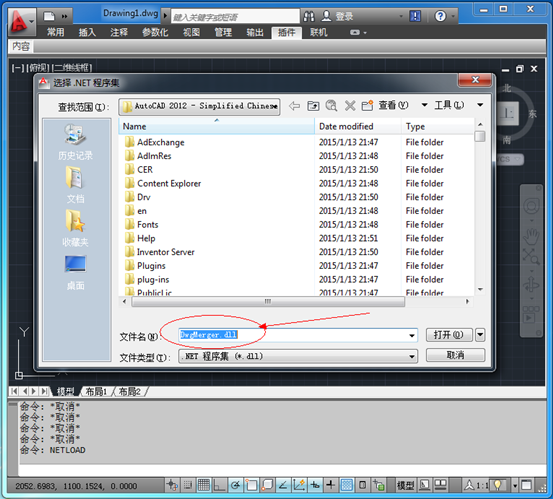Go back to previous folder arrow
Viewport: 553px width, 499px height.
tap(294, 106)
